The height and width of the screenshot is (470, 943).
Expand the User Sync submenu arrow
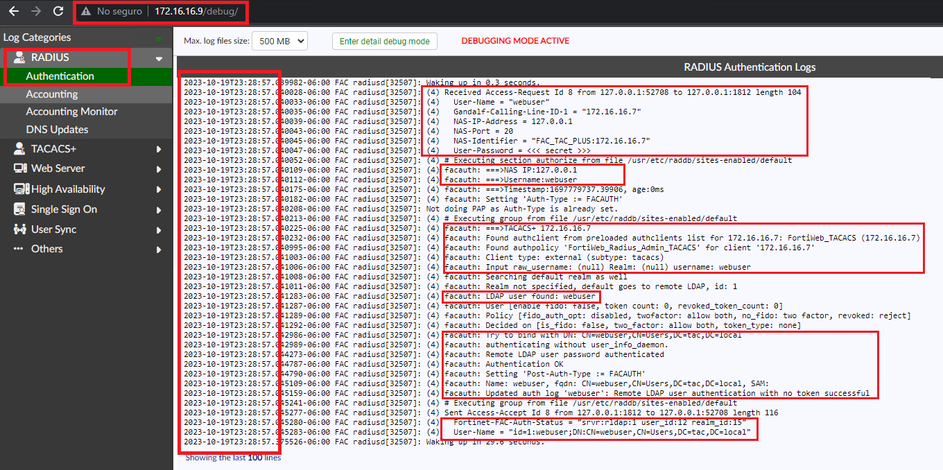point(159,230)
